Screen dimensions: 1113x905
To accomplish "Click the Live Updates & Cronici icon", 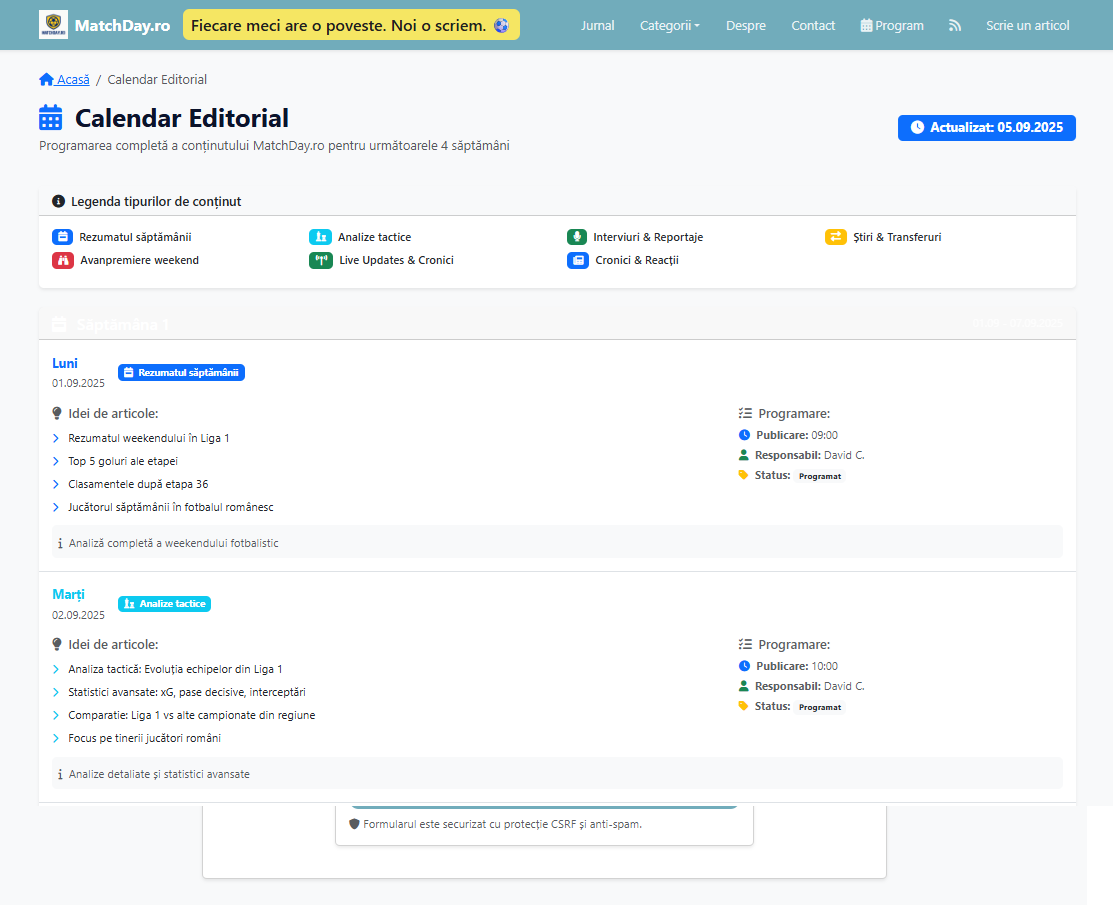I will coord(320,260).
